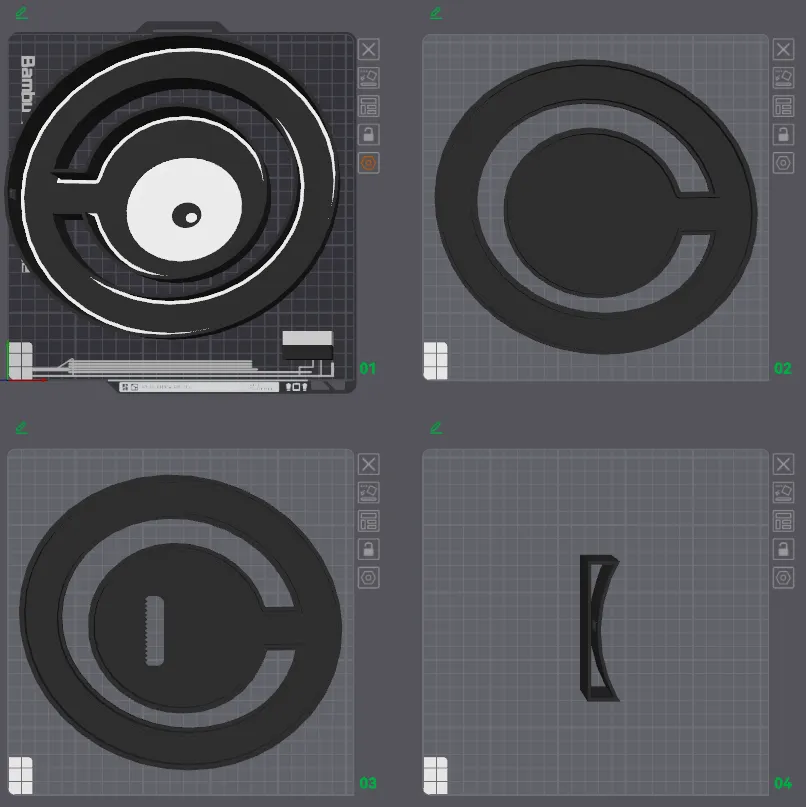Image resolution: width=806 pixels, height=807 pixels.
Task: Remove plate 01 with its X icon
Action: pos(369,49)
